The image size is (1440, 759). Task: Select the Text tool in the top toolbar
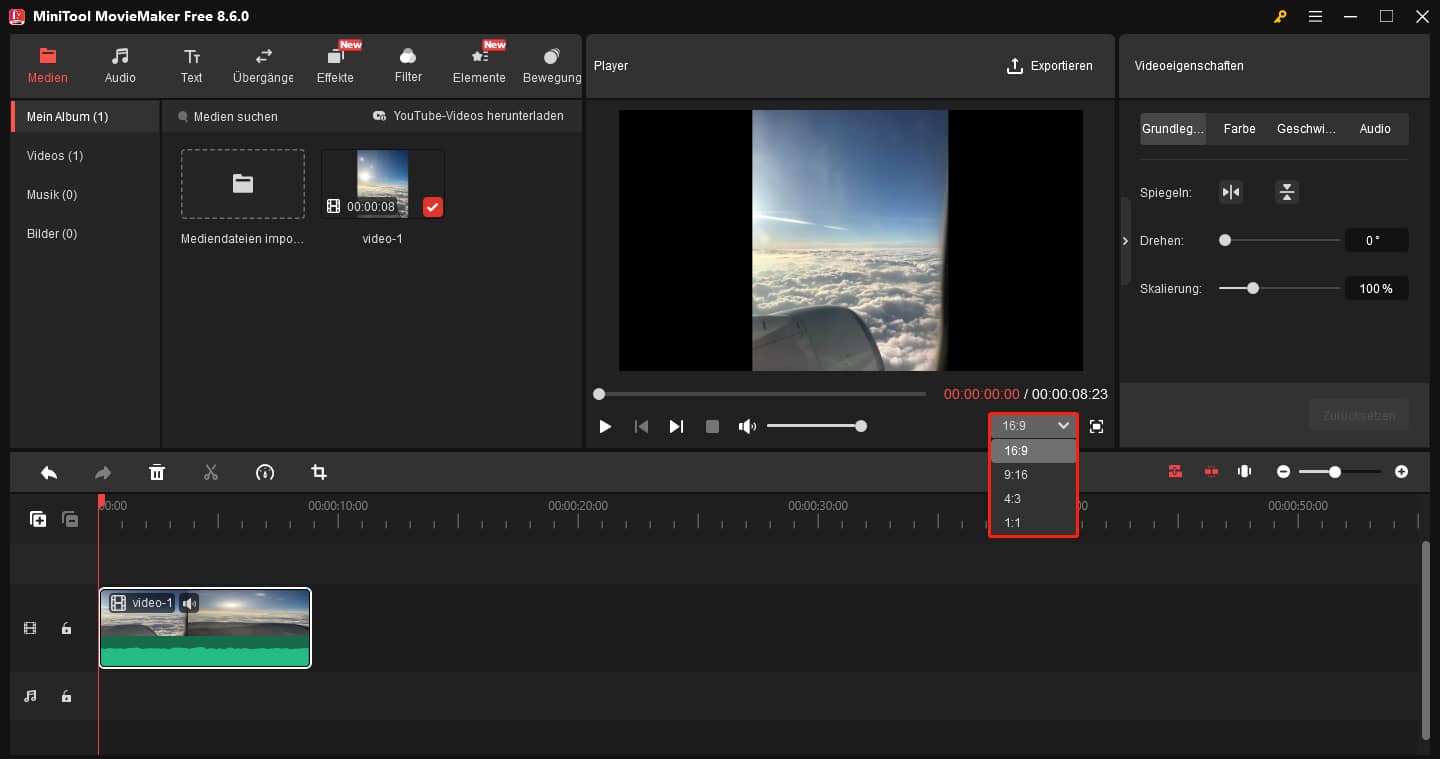tap(191, 64)
